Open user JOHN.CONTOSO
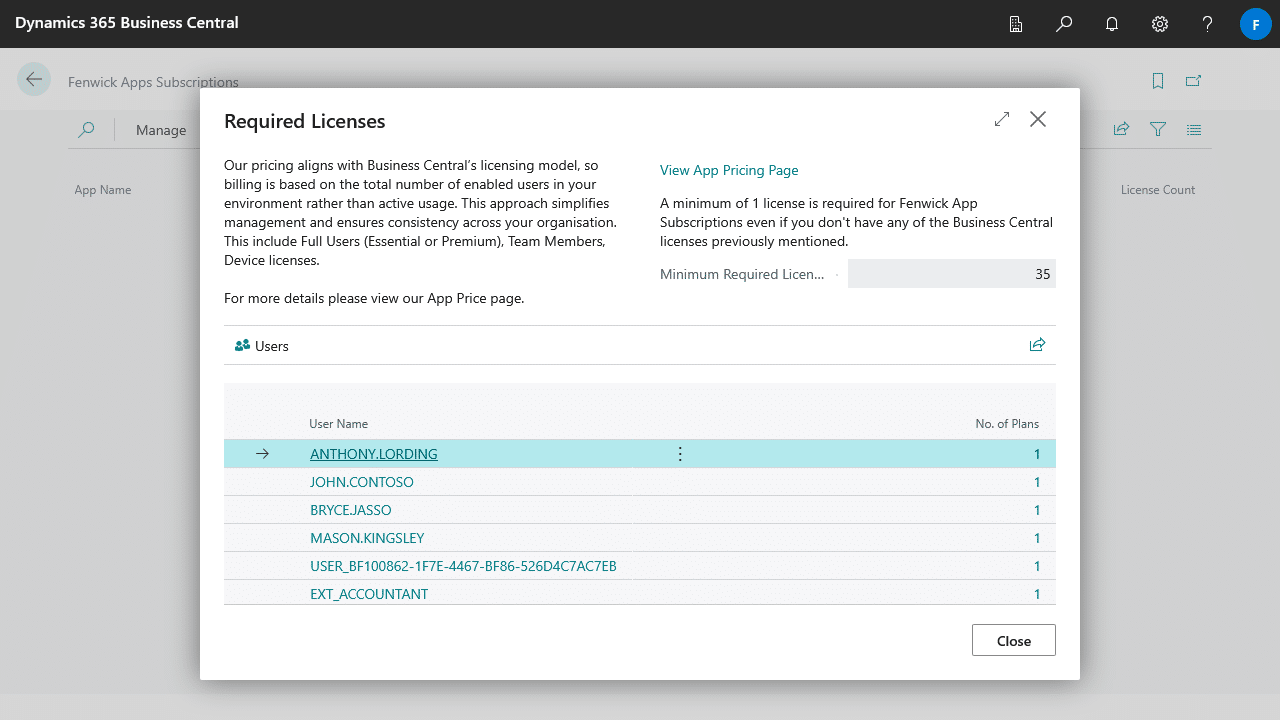Image resolution: width=1280 pixels, height=720 pixels. pos(362,482)
